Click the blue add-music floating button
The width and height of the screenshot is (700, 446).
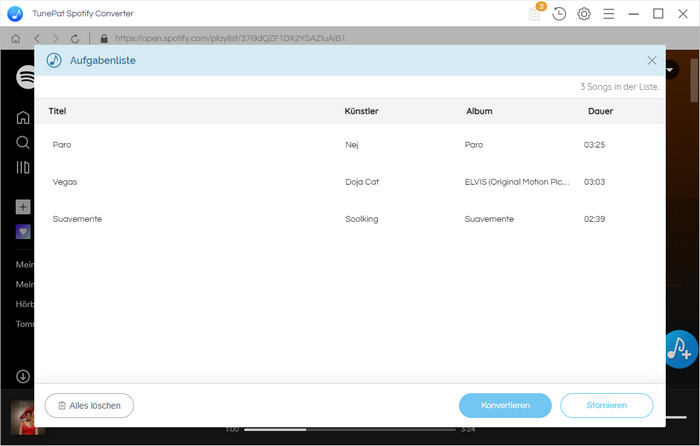tap(682, 349)
